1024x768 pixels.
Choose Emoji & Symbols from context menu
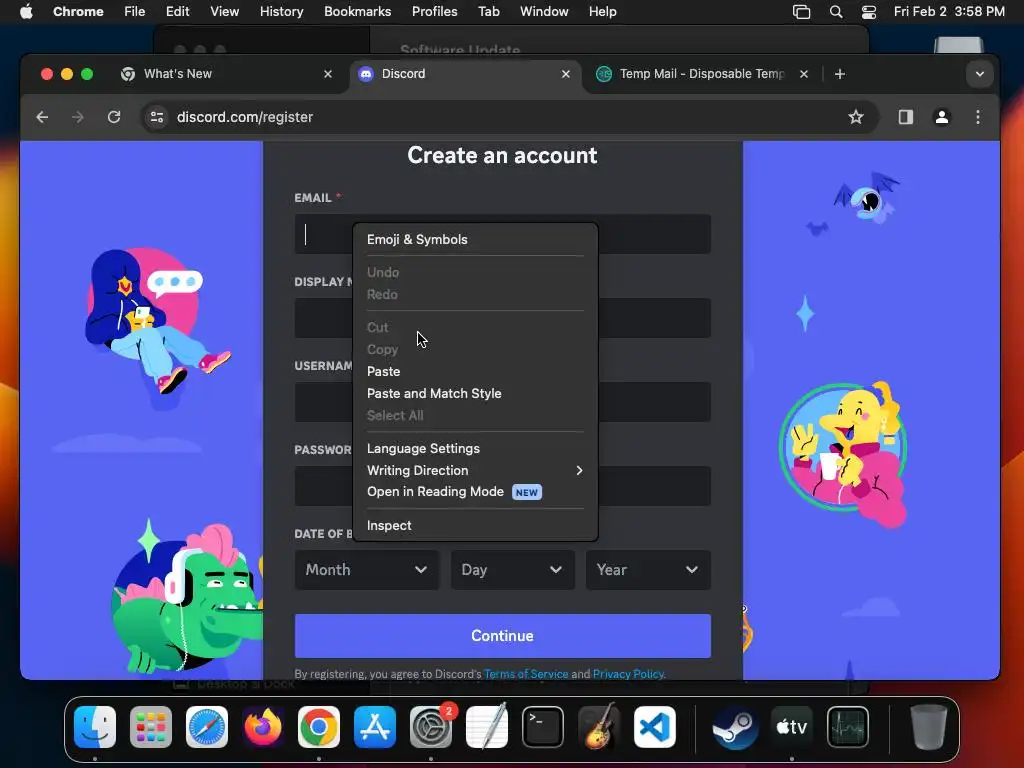[475, 240]
